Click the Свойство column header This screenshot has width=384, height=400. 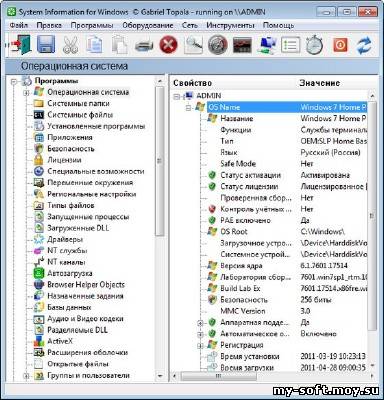[193, 83]
